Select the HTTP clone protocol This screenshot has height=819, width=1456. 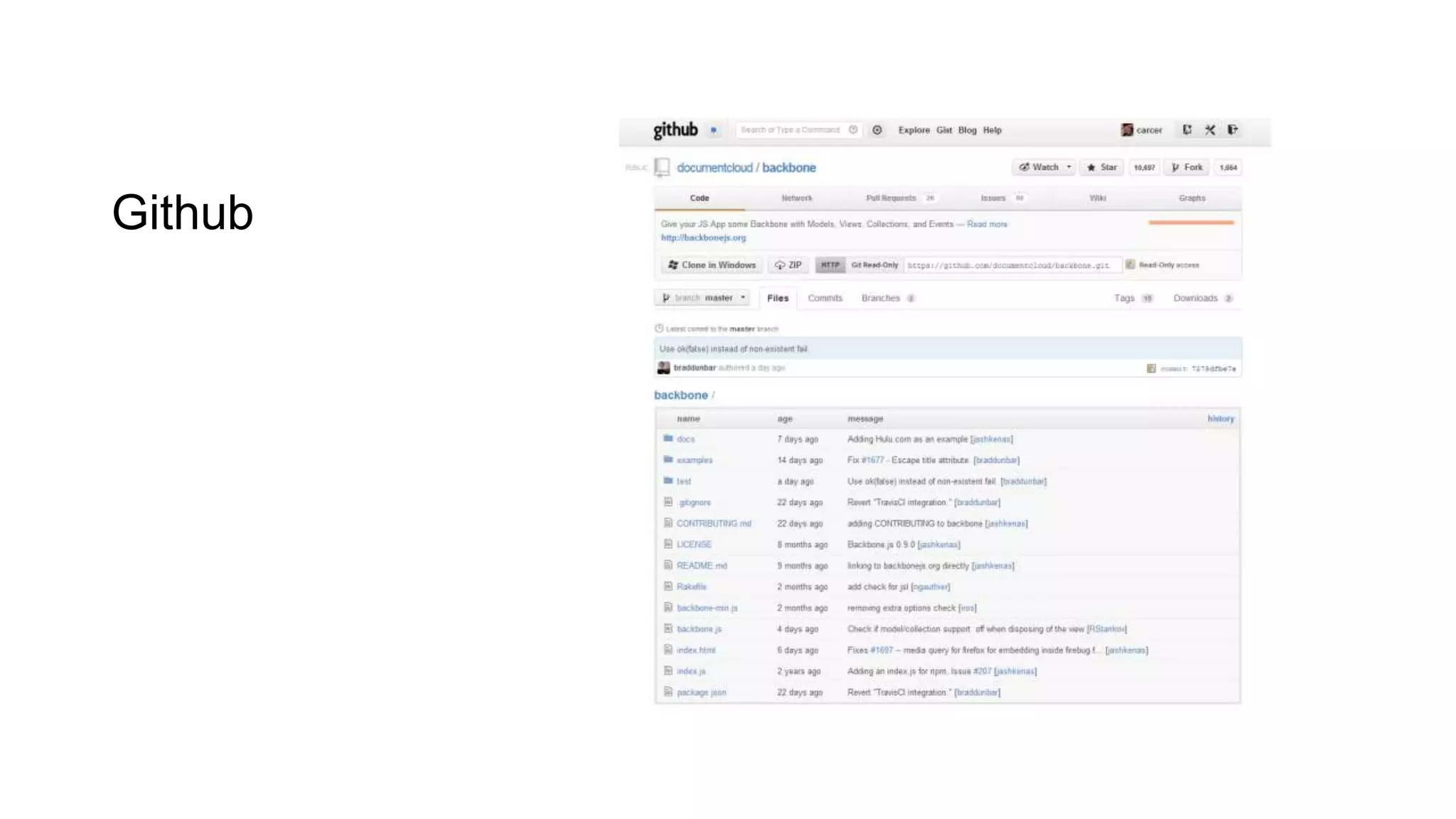click(830, 265)
